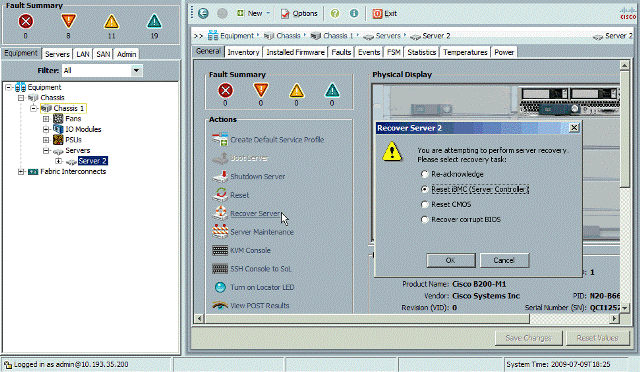640x372 pixels.
Task: Click the server warning teal icon in General tab
Action: pos(332,90)
